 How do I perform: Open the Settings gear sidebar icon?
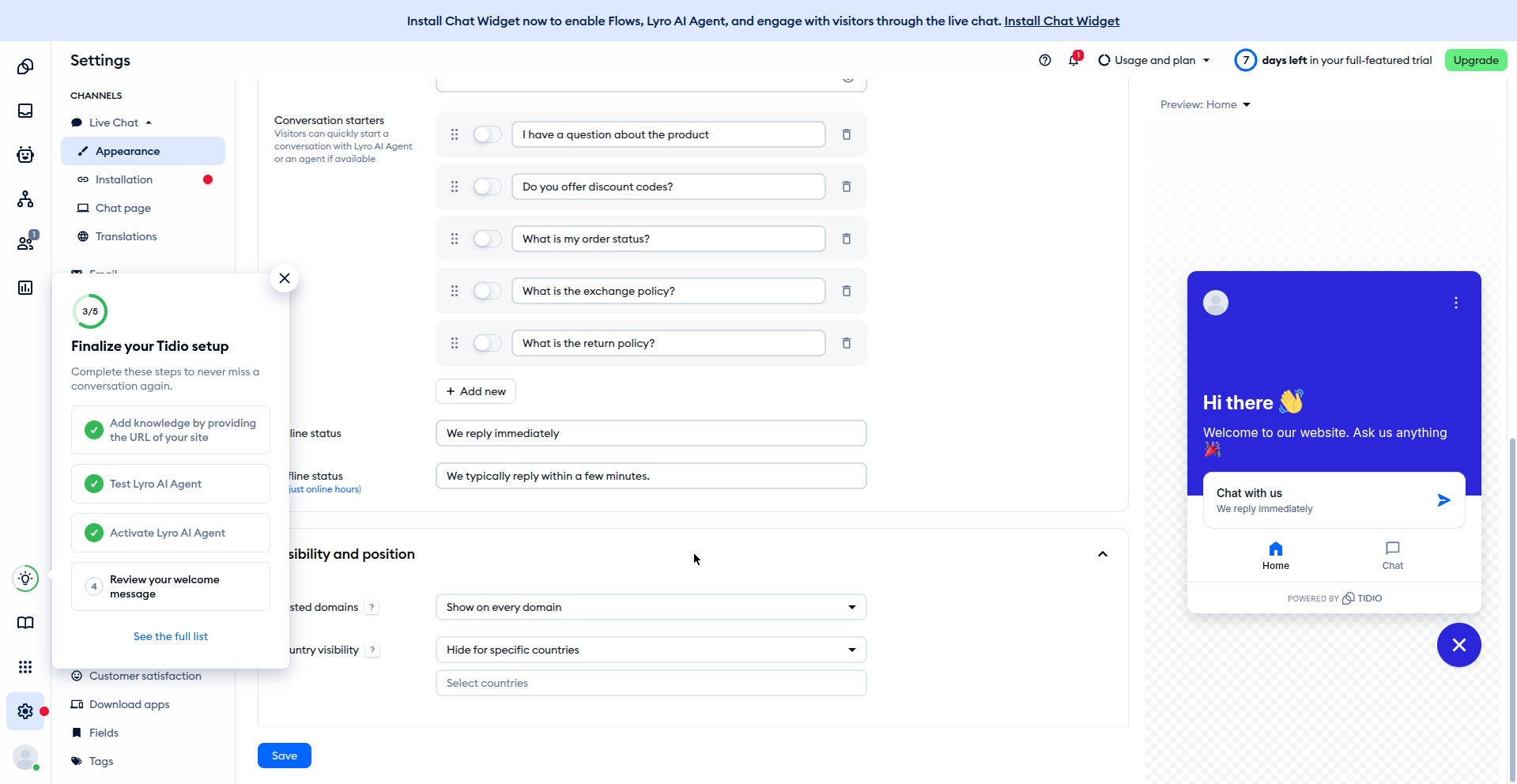click(25, 711)
